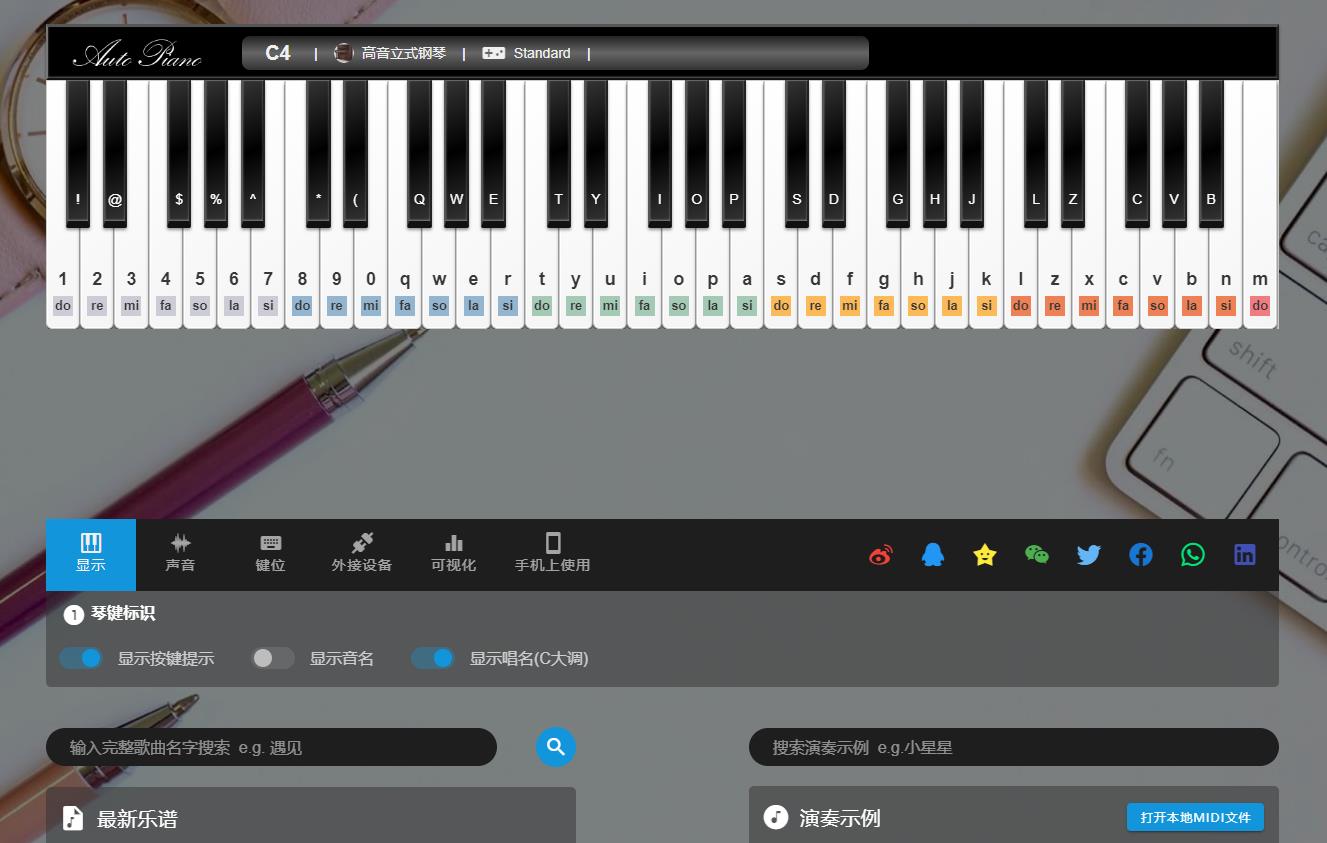Open the WhatsApp share icon

tap(1193, 555)
